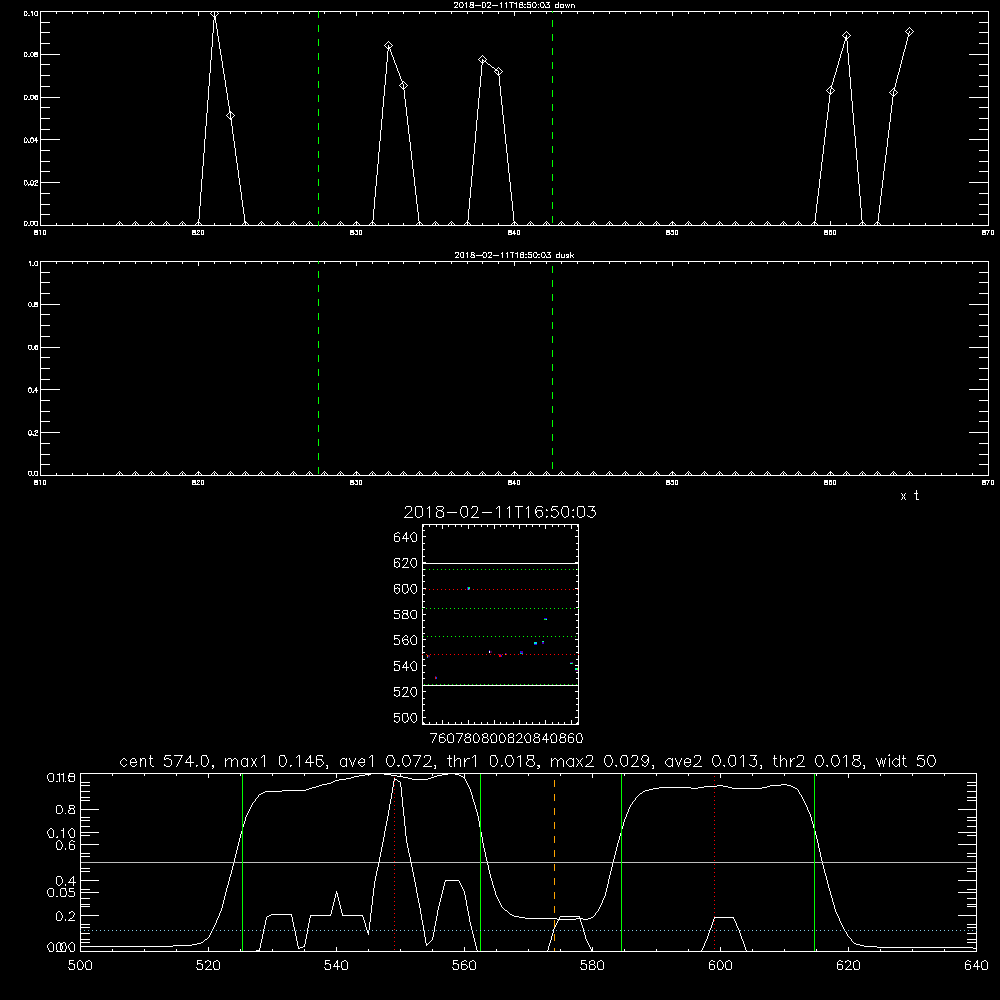Click the bottom plot title beginning 'cent 574.0'
The image size is (1000, 1000).
(x=527, y=761)
